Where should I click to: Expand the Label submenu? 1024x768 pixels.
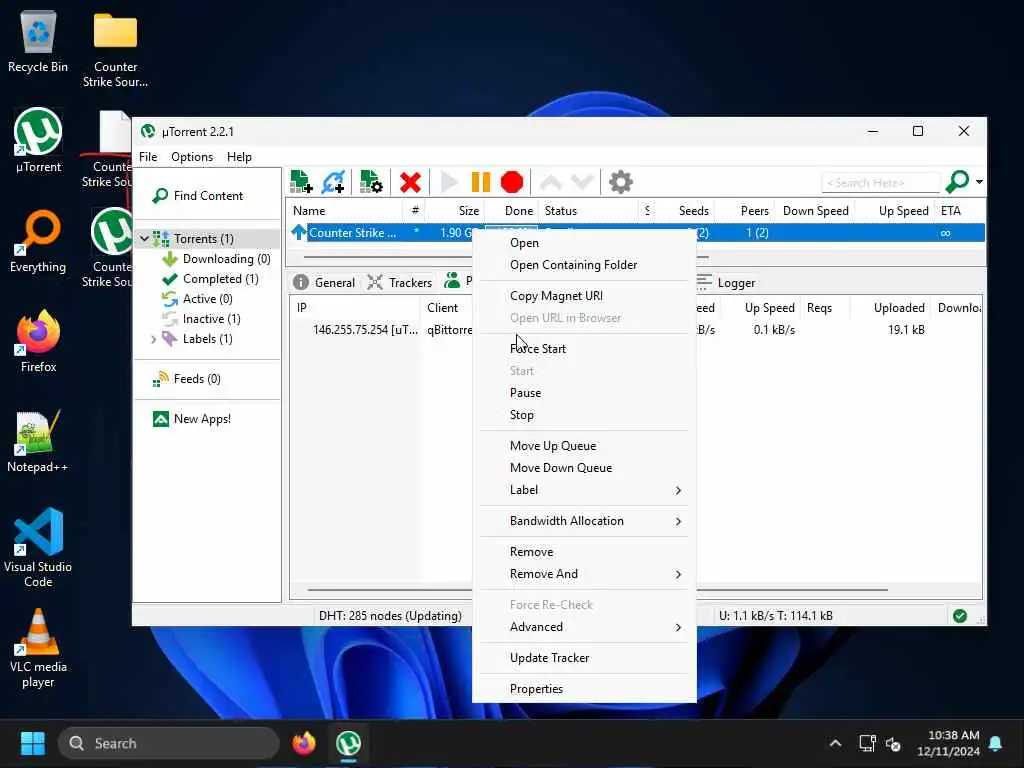tap(584, 490)
